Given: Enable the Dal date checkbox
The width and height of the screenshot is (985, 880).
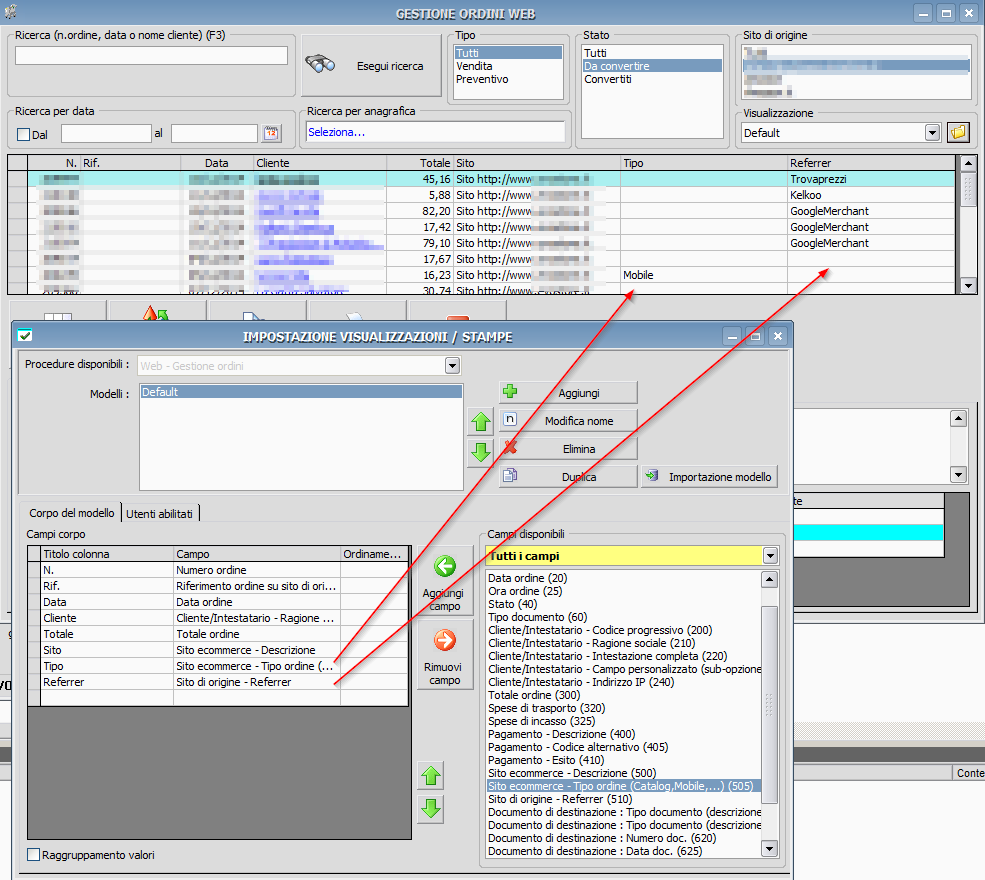Looking at the screenshot, I should click(x=24, y=134).
